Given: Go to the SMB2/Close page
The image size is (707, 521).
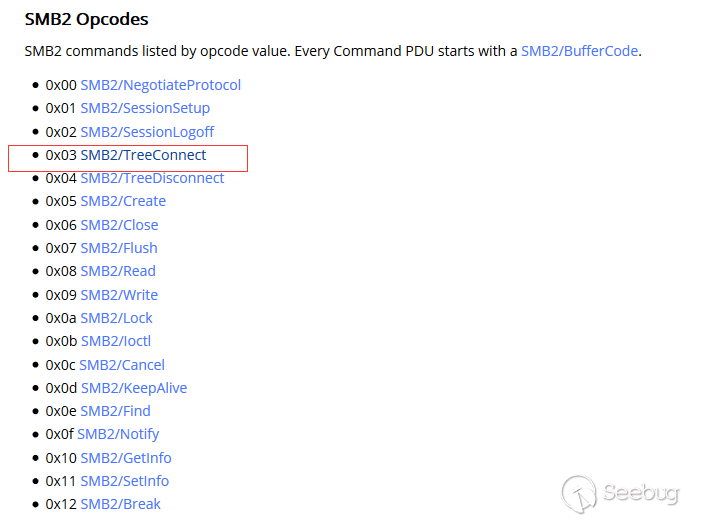Looking at the screenshot, I should pyautogui.click(x=119, y=225).
